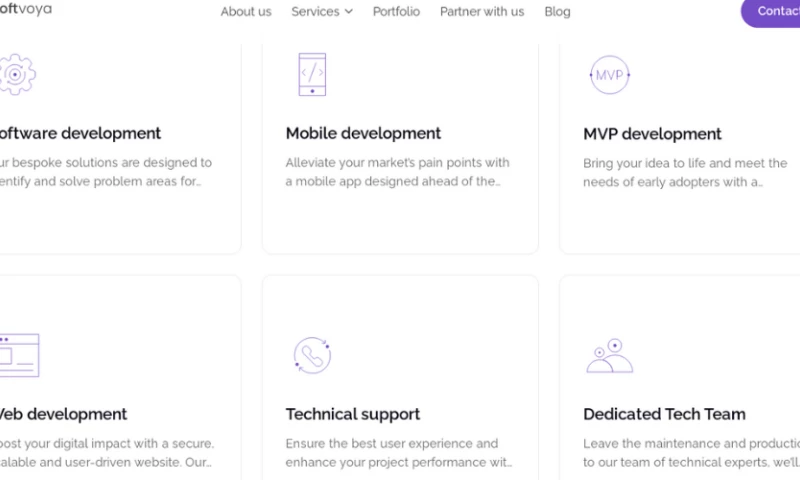Click the mobile phone code icon
The width and height of the screenshot is (800, 480).
pyautogui.click(x=312, y=75)
